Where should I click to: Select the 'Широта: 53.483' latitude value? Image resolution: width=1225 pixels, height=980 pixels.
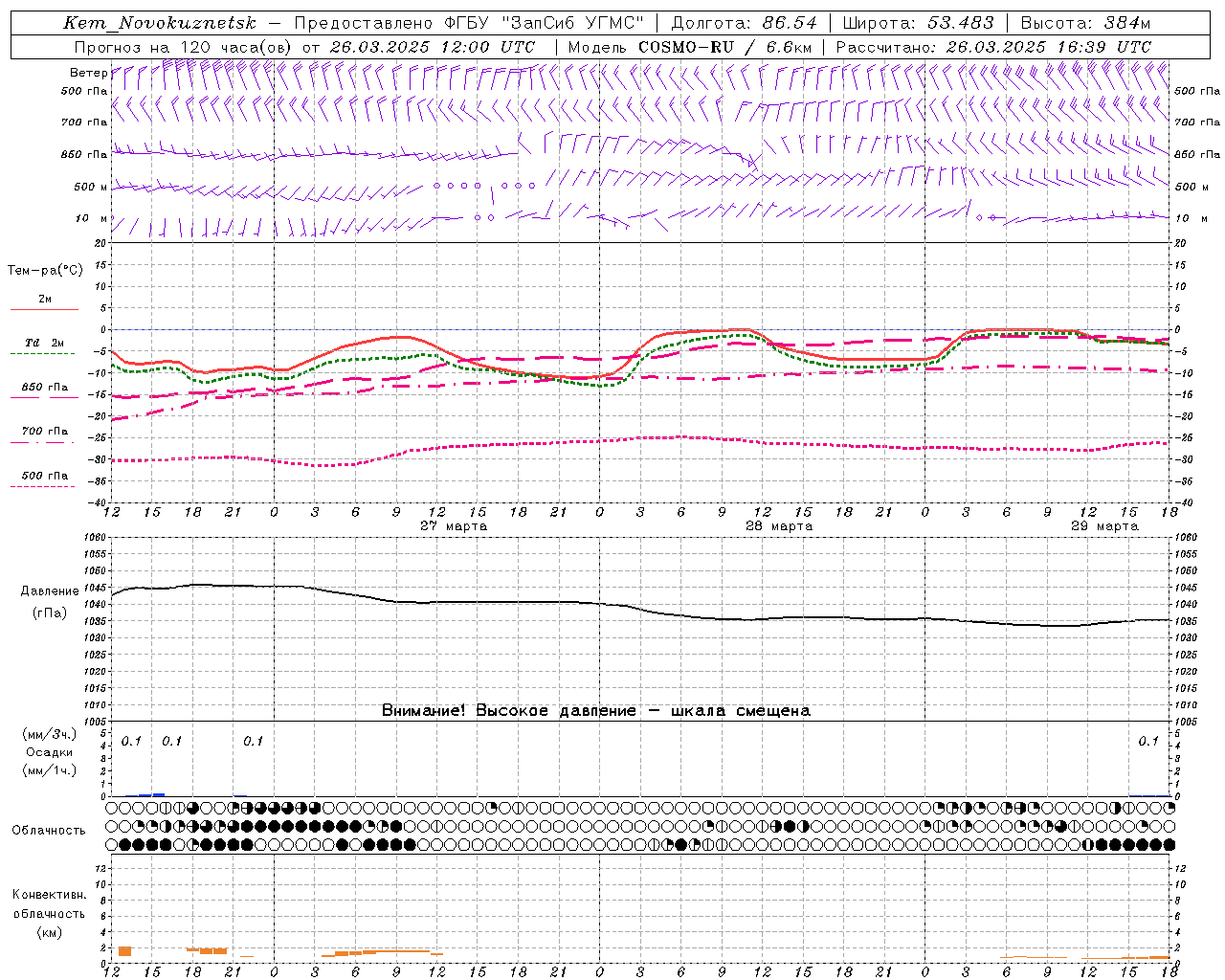coord(919,23)
